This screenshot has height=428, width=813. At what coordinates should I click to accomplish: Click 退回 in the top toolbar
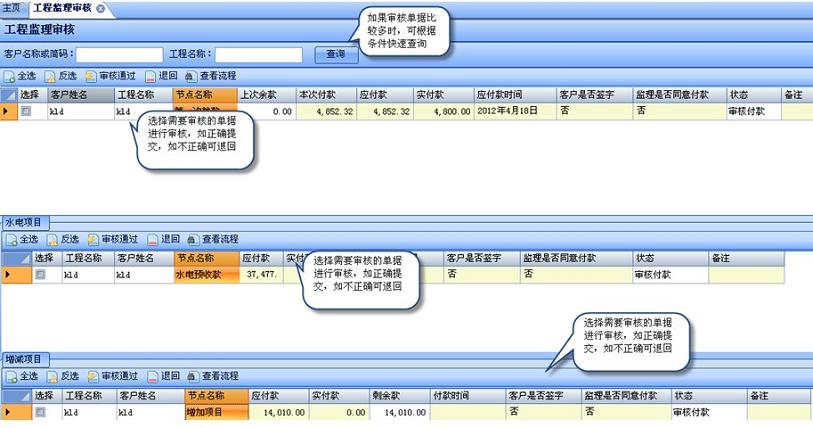tap(161, 75)
